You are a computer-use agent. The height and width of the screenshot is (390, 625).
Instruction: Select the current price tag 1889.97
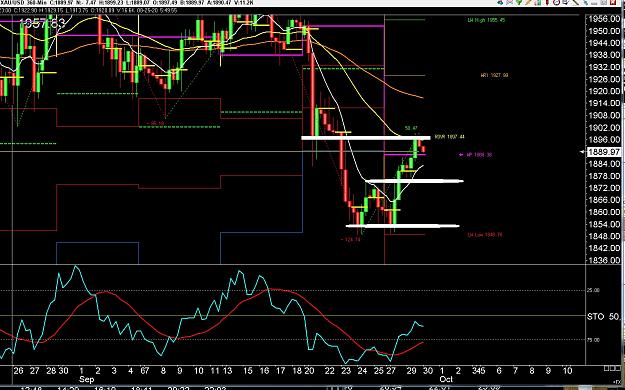[603, 152]
